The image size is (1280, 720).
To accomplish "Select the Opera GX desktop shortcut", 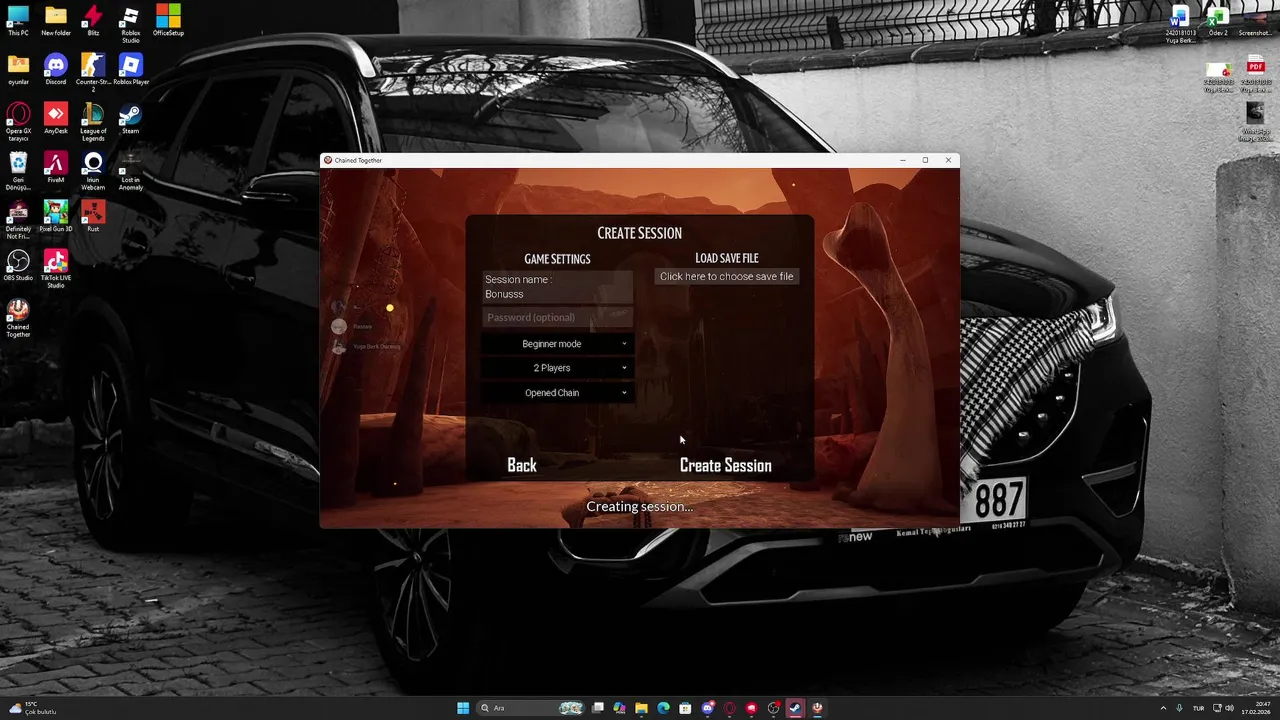I will tap(18, 122).
